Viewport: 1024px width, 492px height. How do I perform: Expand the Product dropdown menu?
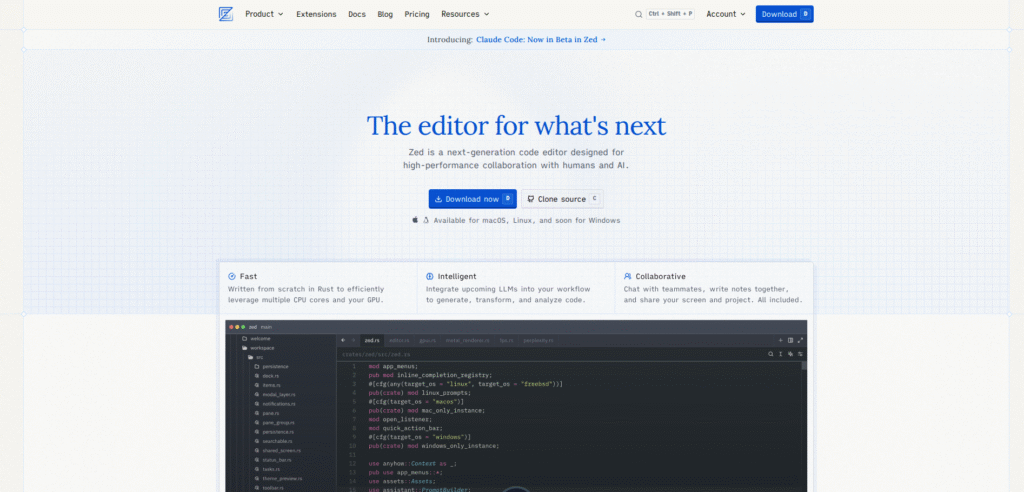[264, 14]
